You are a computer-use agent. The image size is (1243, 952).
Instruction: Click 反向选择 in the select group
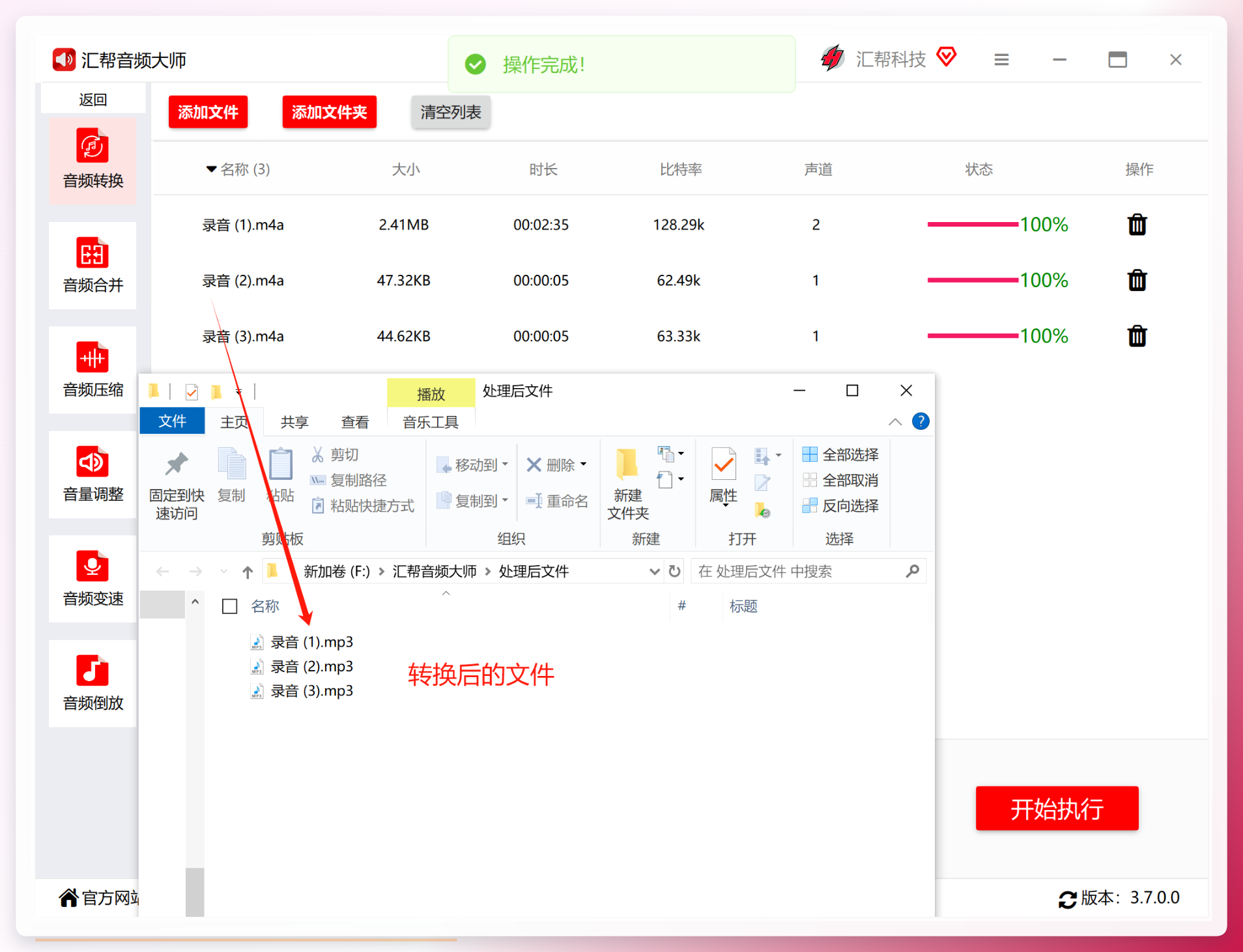841,506
